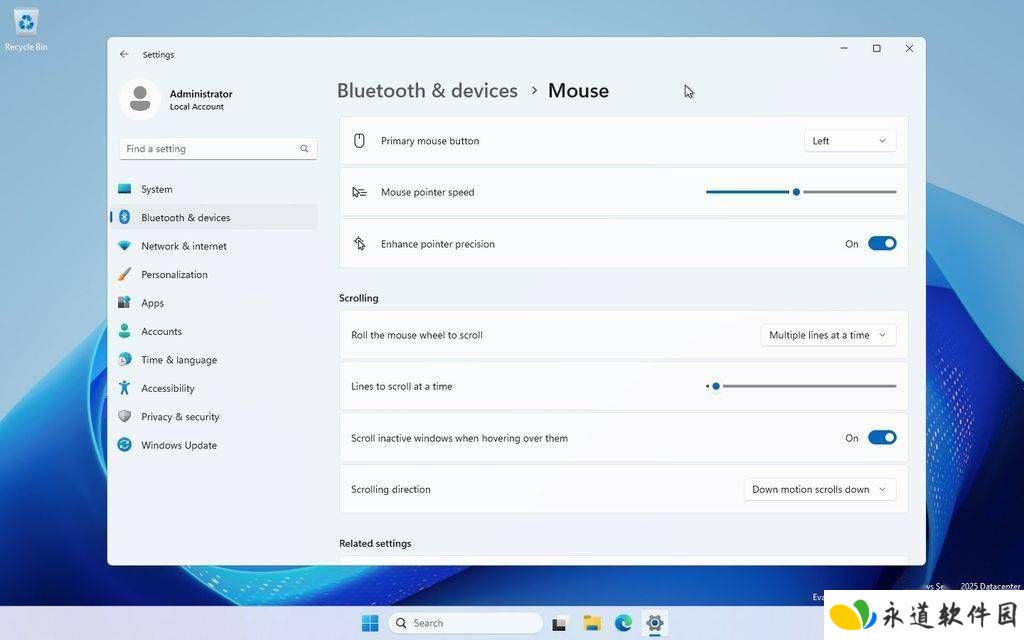Screen dimensions: 1024x640
Task: Open the Primary mouse button dropdown
Action: 850,141
